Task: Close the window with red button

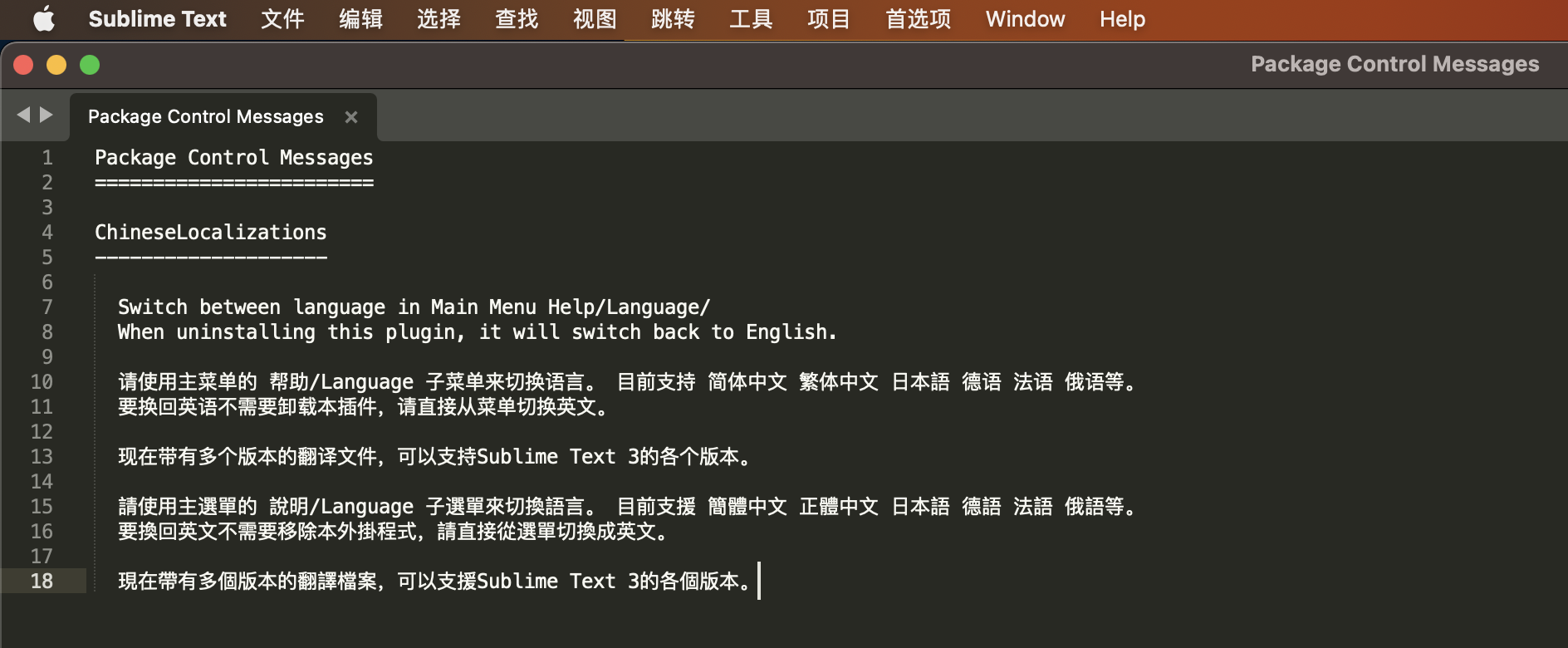Action: coord(23,65)
